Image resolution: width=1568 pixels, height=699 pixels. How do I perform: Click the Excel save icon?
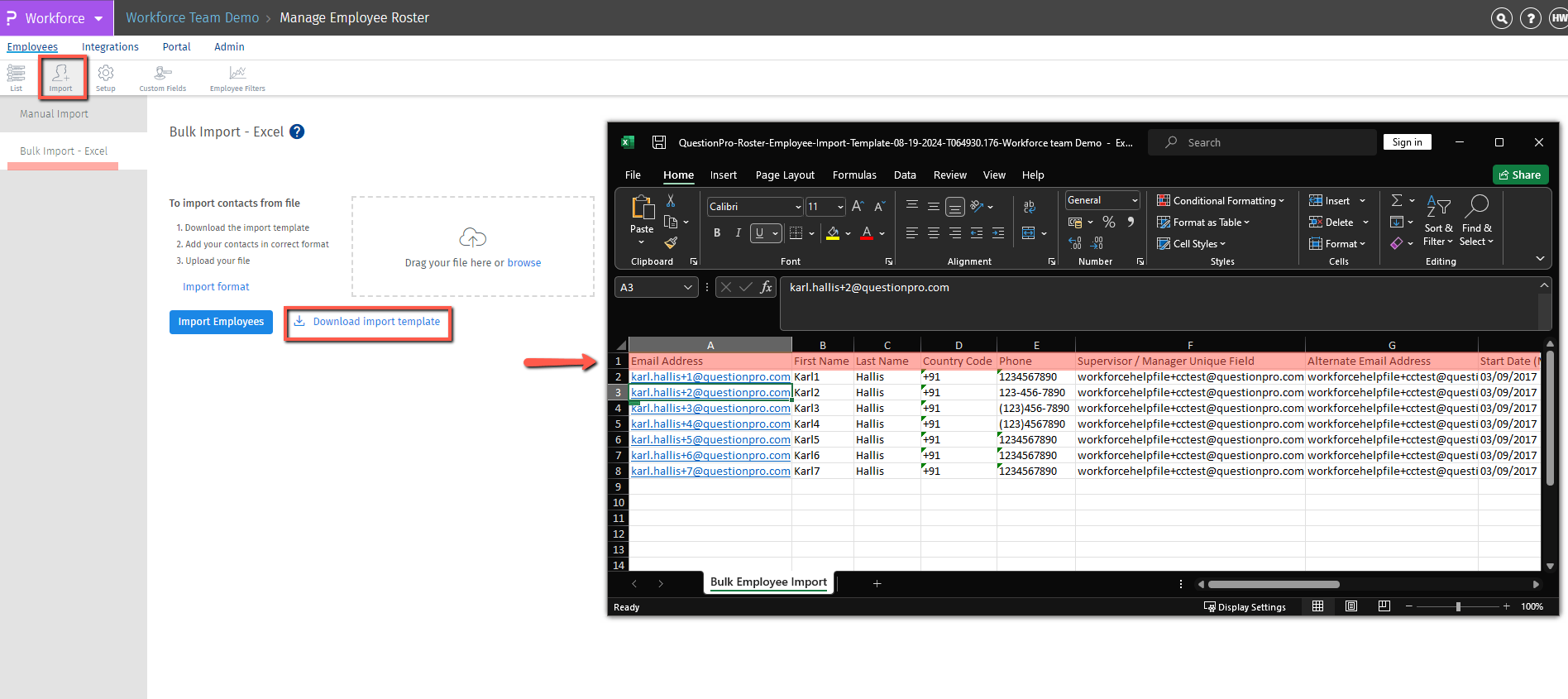coord(659,142)
